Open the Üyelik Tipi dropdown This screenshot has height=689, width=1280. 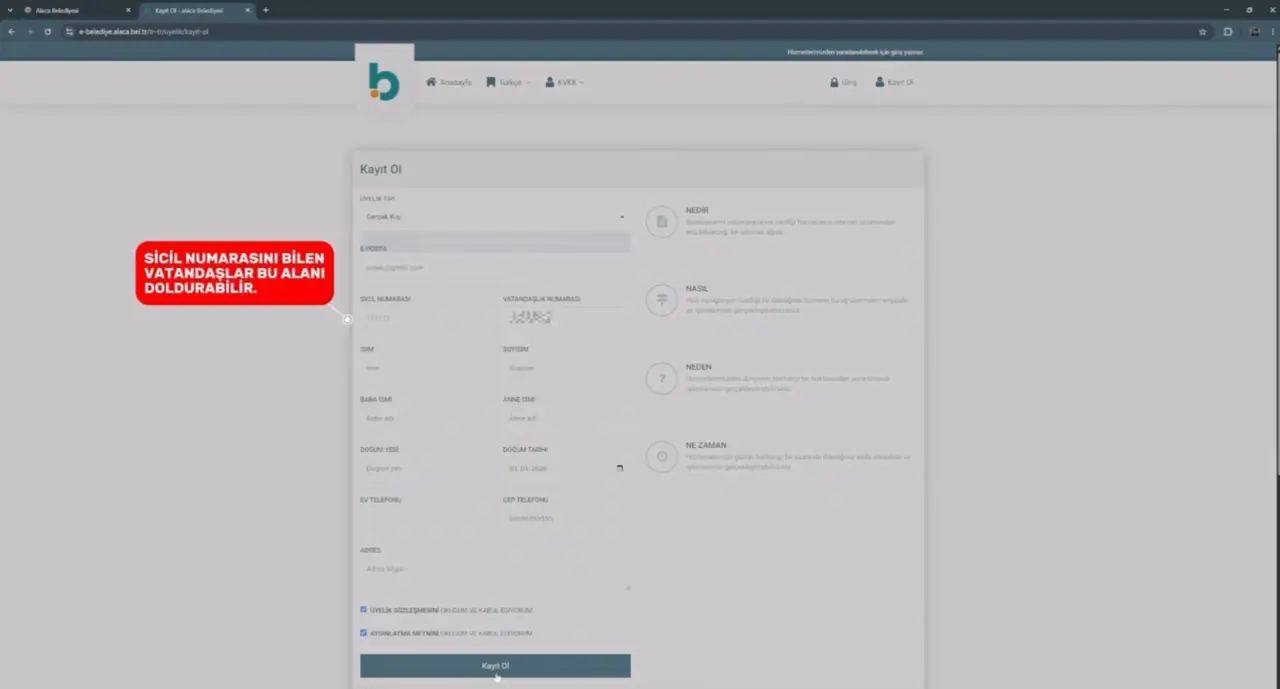click(x=495, y=217)
